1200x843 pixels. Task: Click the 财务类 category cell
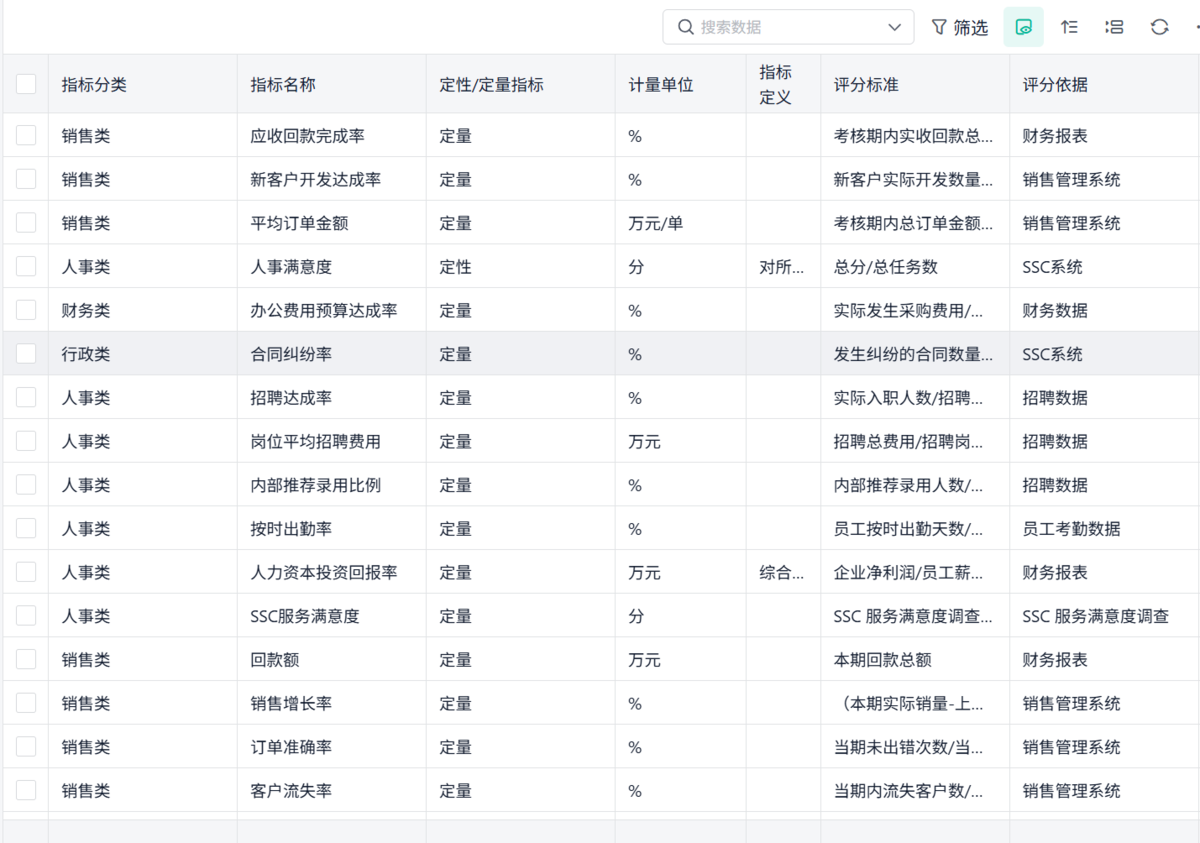(143, 310)
